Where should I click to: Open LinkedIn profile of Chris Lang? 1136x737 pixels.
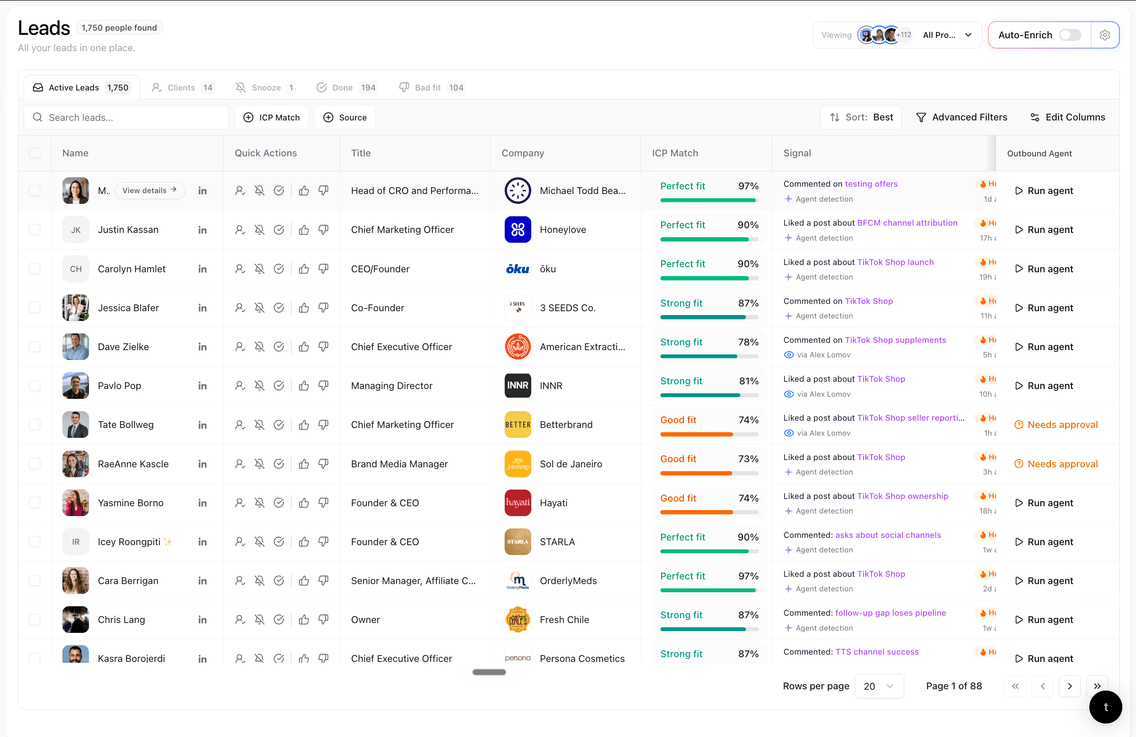203,620
